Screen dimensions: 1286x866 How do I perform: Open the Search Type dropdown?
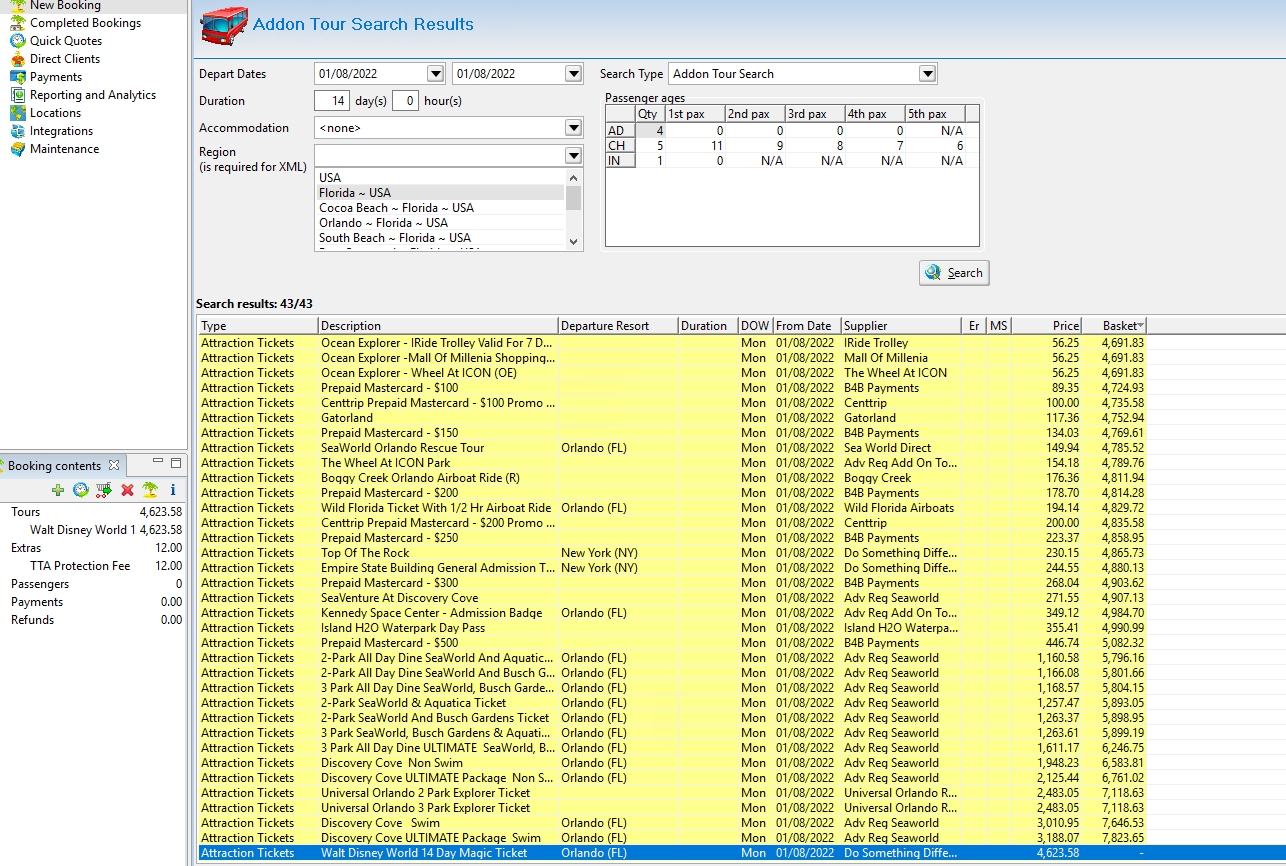point(927,74)
